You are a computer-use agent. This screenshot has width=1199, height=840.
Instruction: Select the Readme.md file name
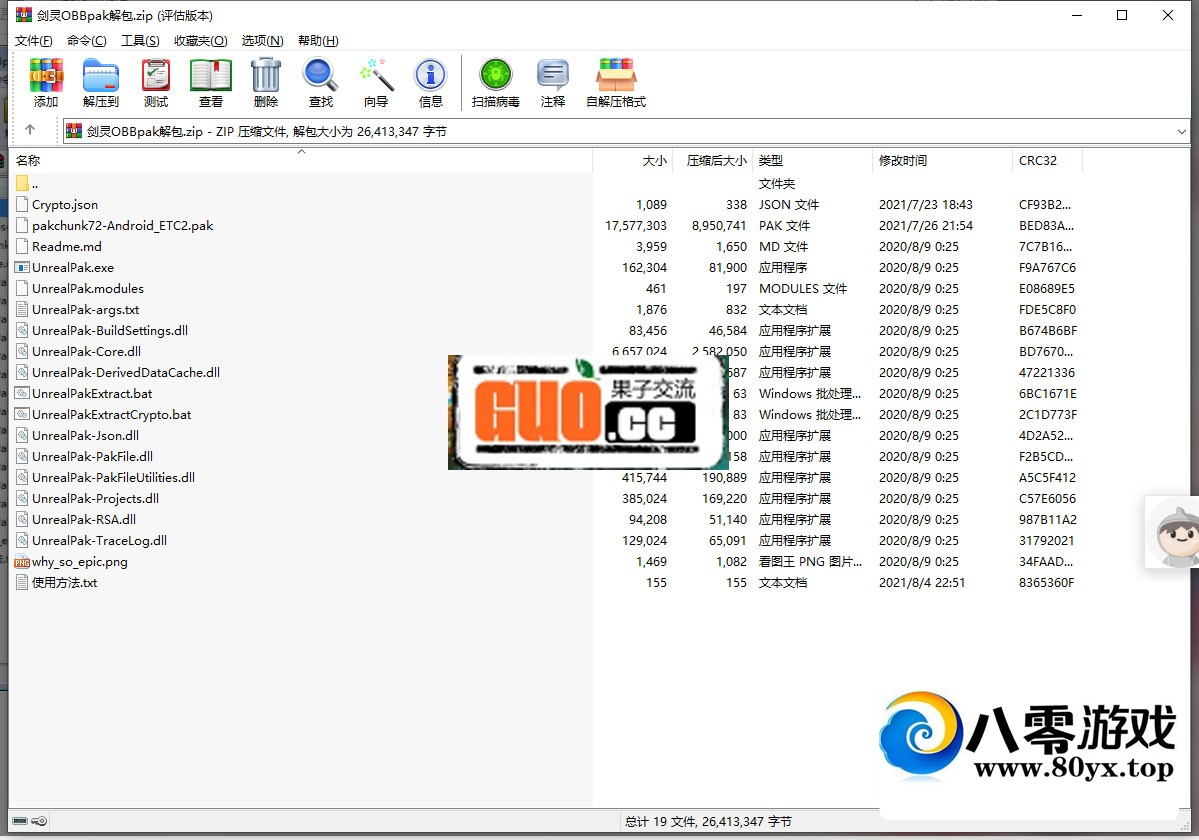click(x=67, y=247)
